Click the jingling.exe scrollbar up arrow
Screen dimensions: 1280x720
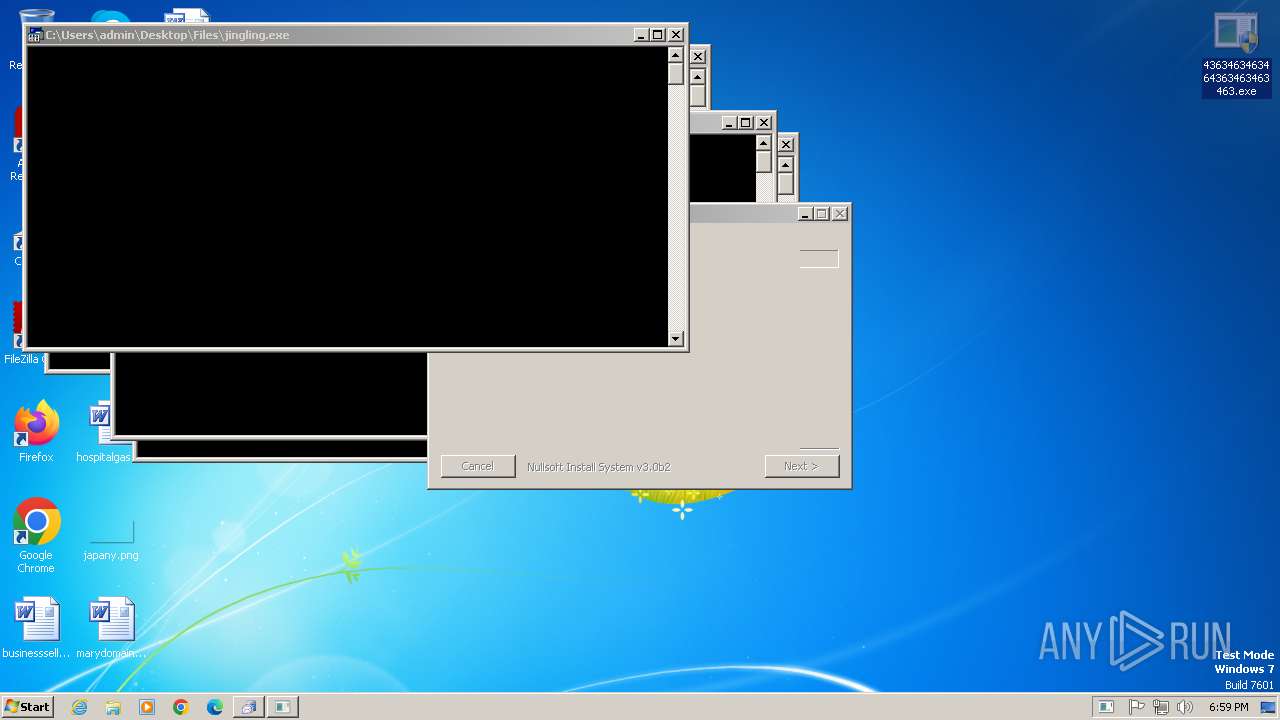tap(676, 55)
